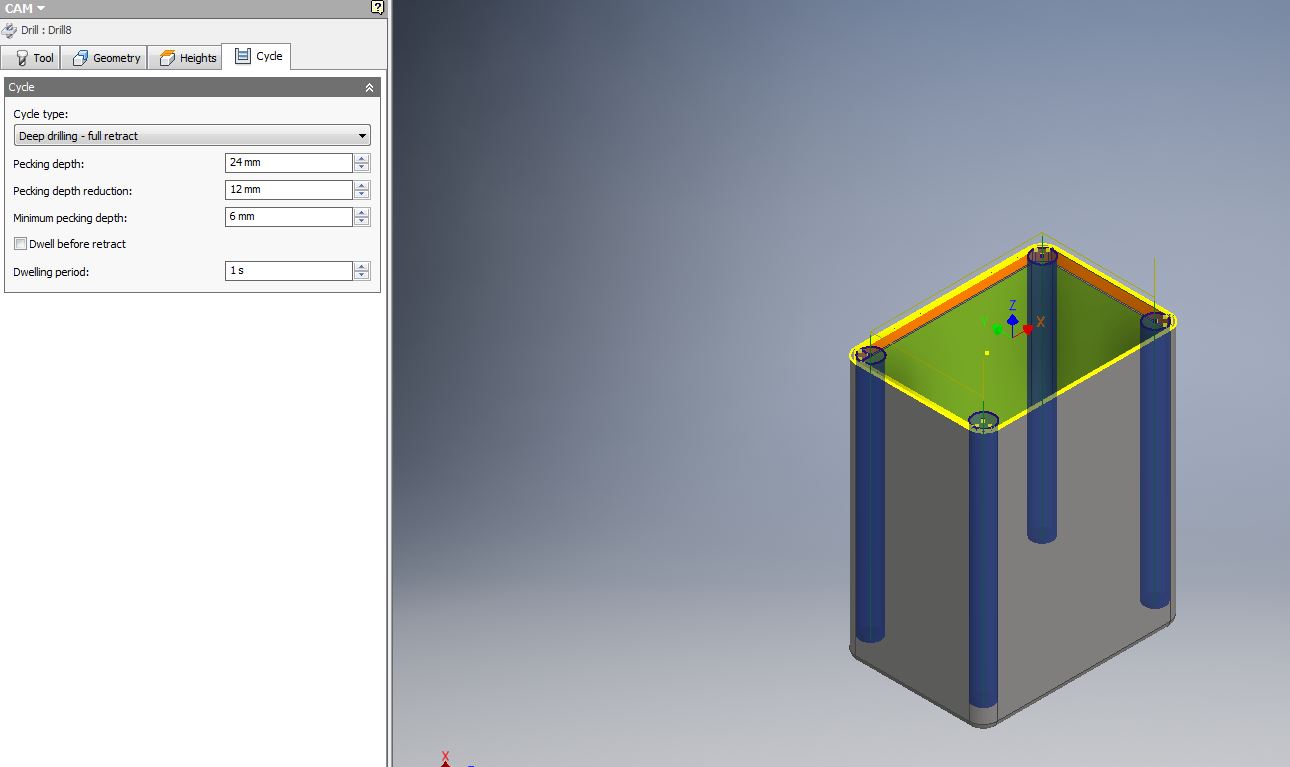Switch to the Heights tab
The image size is (1290, 767).
[x=187, y=58]
